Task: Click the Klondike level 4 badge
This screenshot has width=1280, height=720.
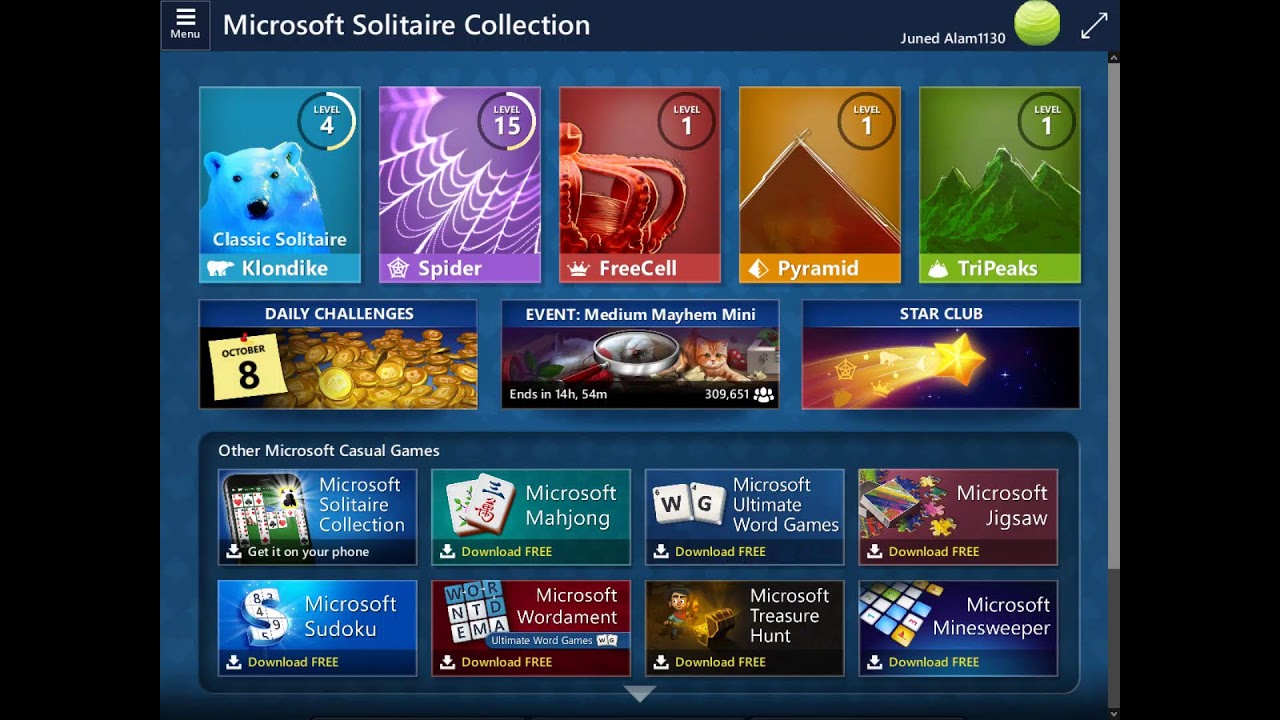Action: pyautogui.click(x=327, y=121)
